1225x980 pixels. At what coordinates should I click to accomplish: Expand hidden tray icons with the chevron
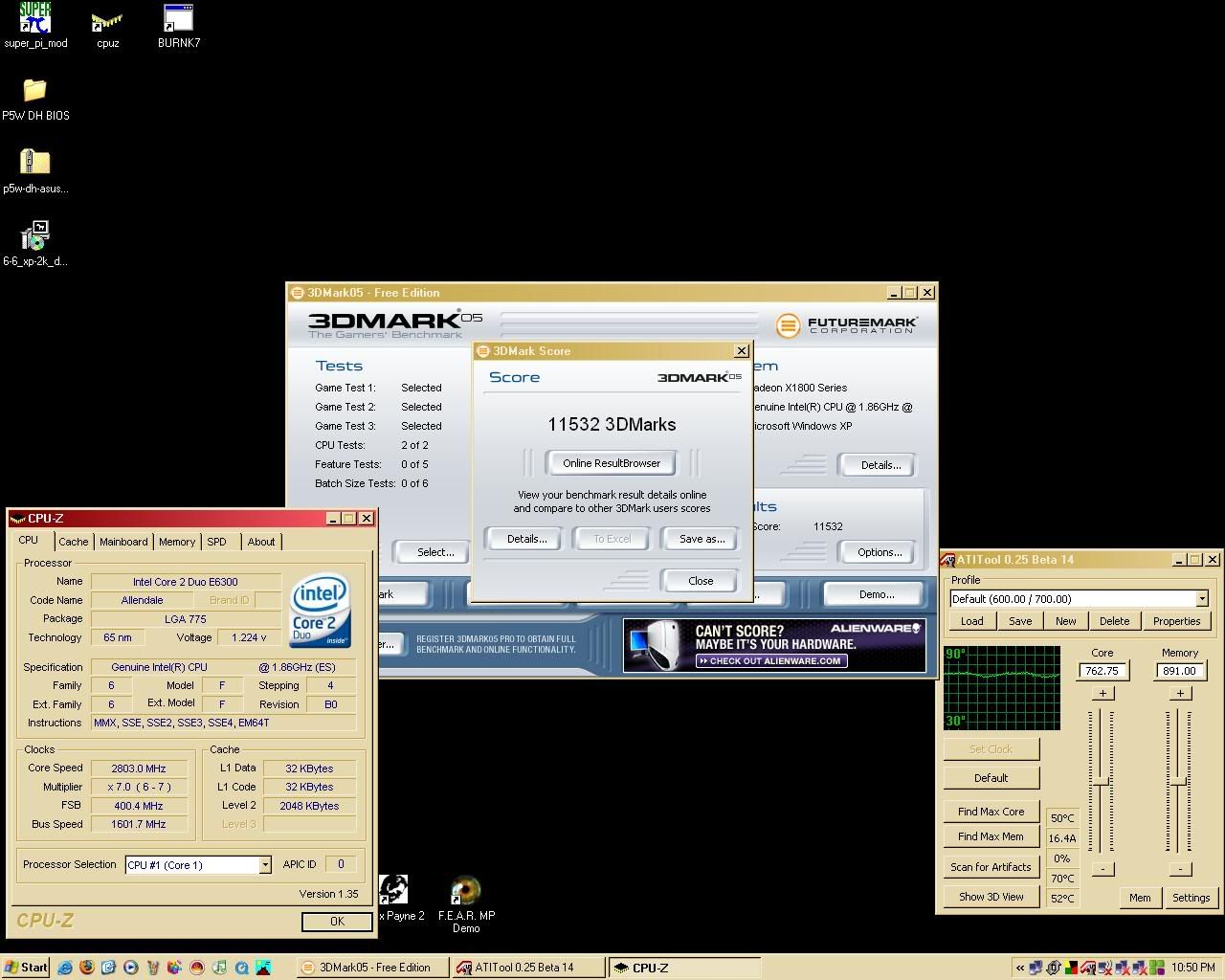click(1020, 968)
